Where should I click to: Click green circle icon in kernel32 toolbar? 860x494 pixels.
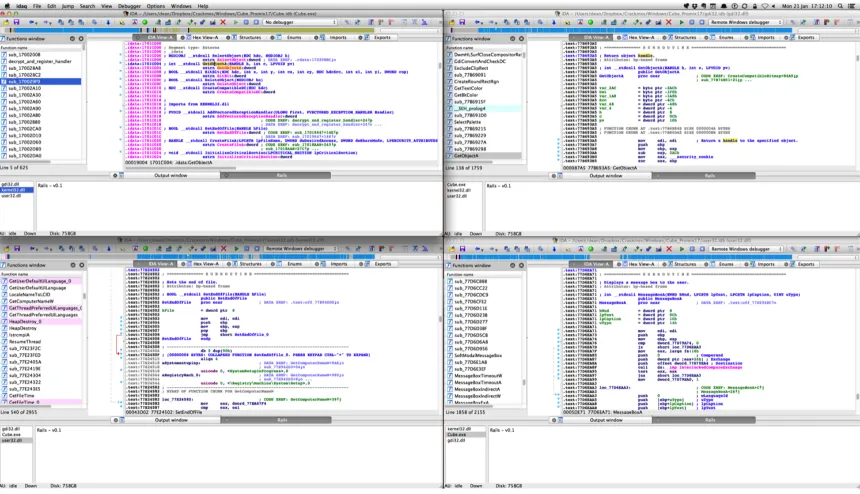point(145,248)
